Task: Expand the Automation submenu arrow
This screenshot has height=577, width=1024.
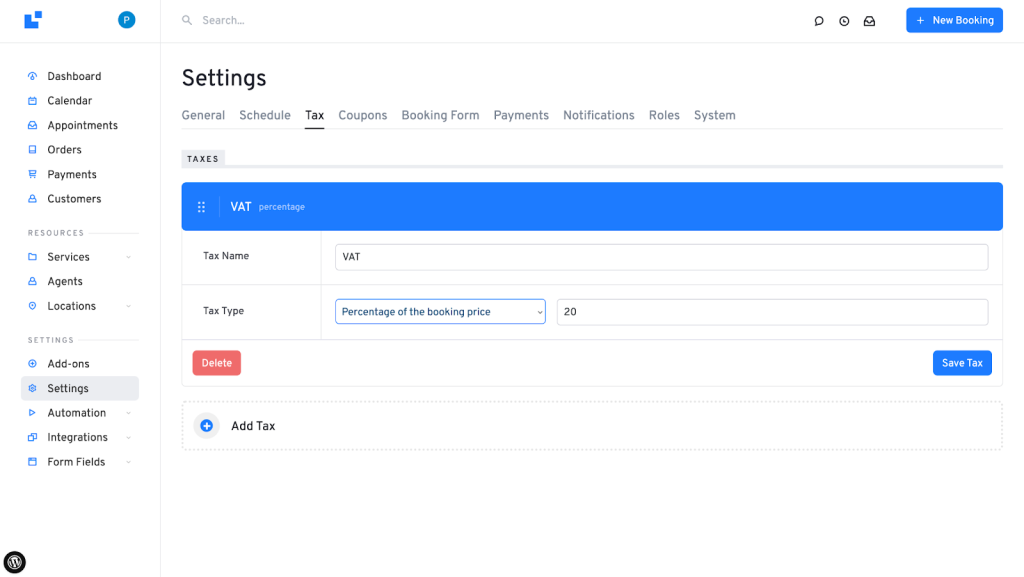Action: pyautogui.click(x=128, y=413)
